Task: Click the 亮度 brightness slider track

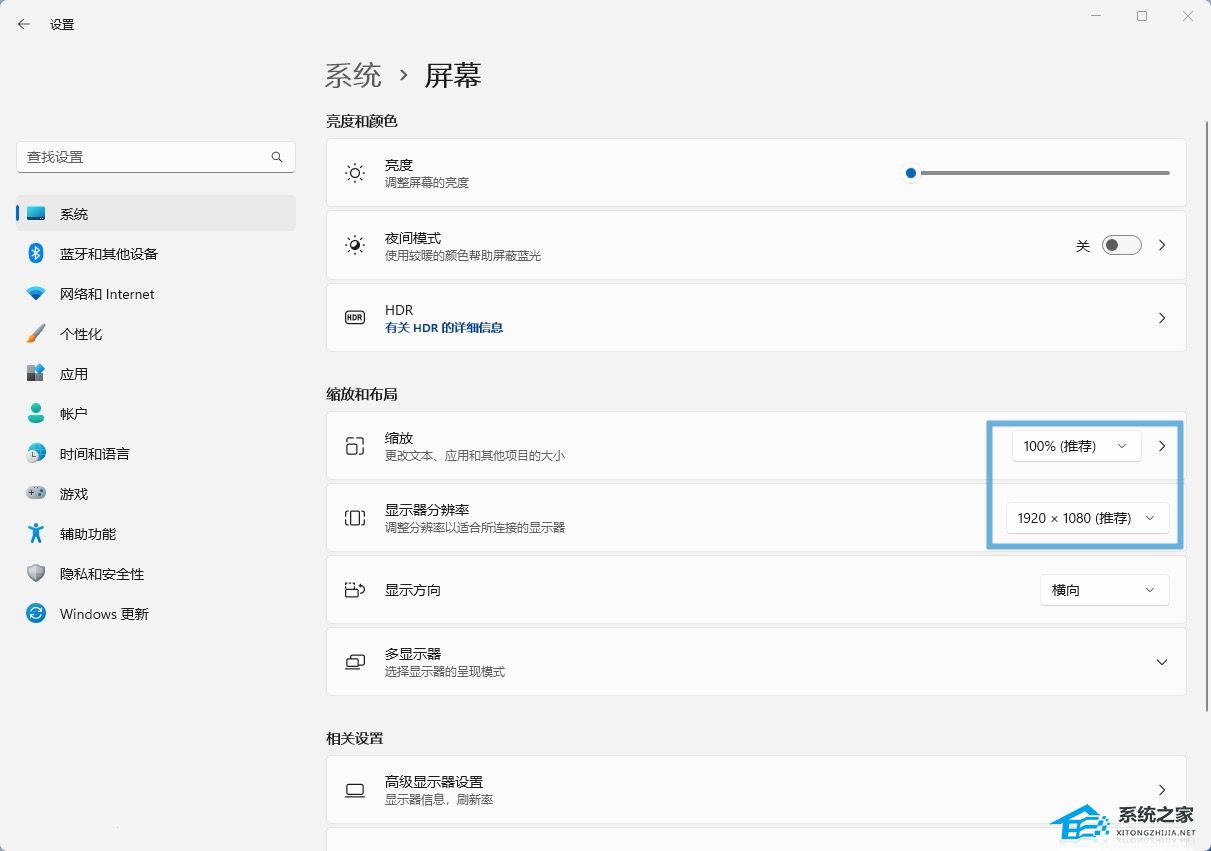Action: click(x=1040, y=173)
